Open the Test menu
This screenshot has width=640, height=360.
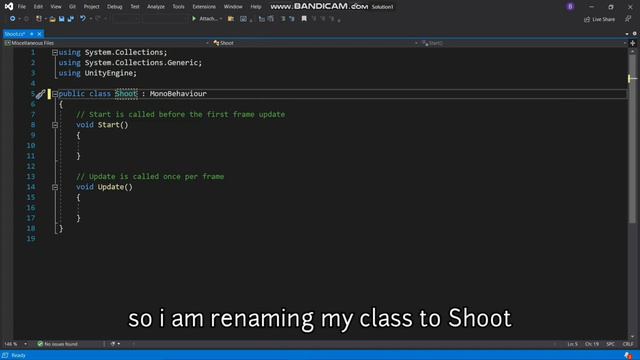point(135,7)
